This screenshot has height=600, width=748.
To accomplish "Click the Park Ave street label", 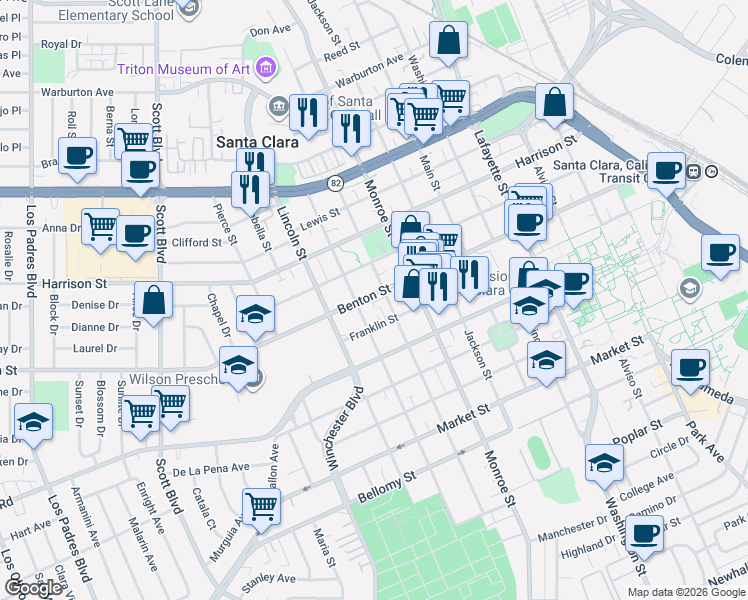I will point(705,442).
